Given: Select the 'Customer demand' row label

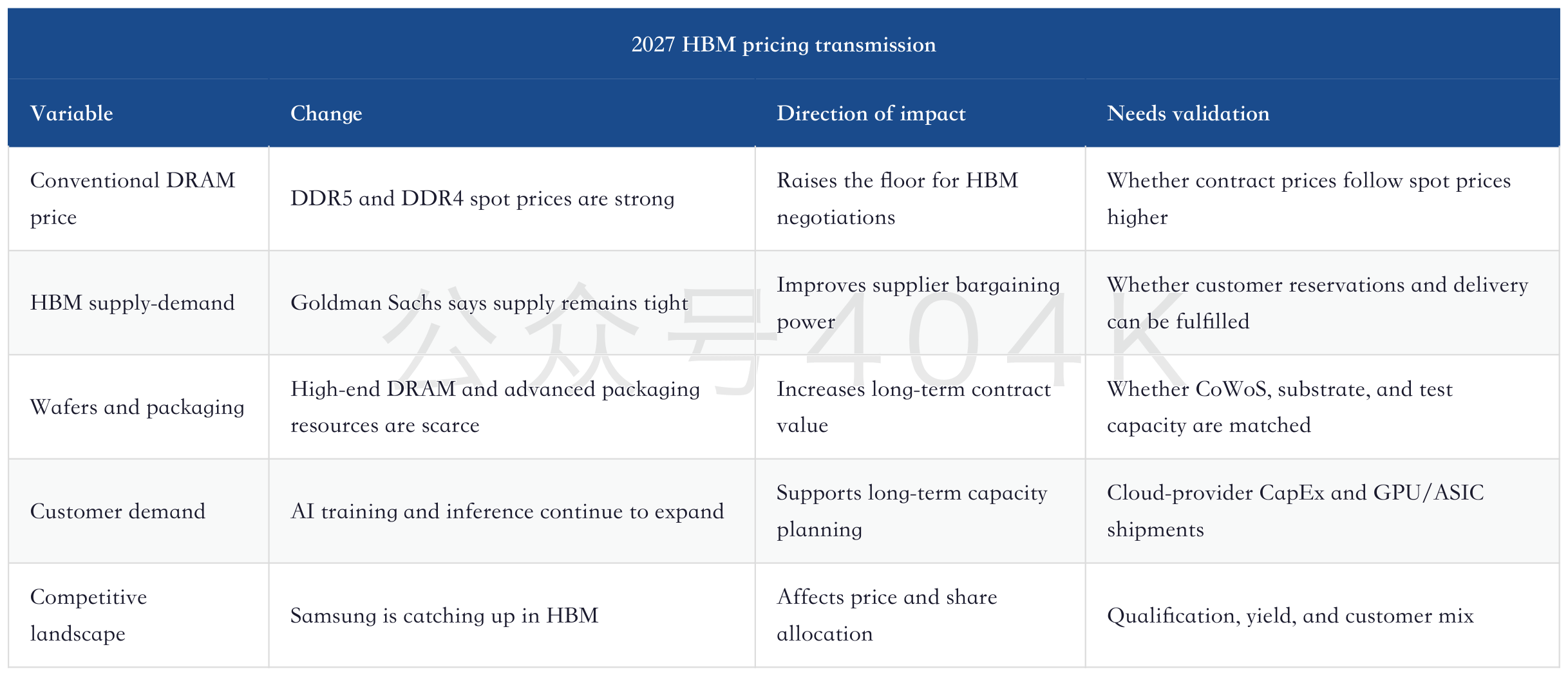Looking at the screenshot, I should click(x=118, y=511).
